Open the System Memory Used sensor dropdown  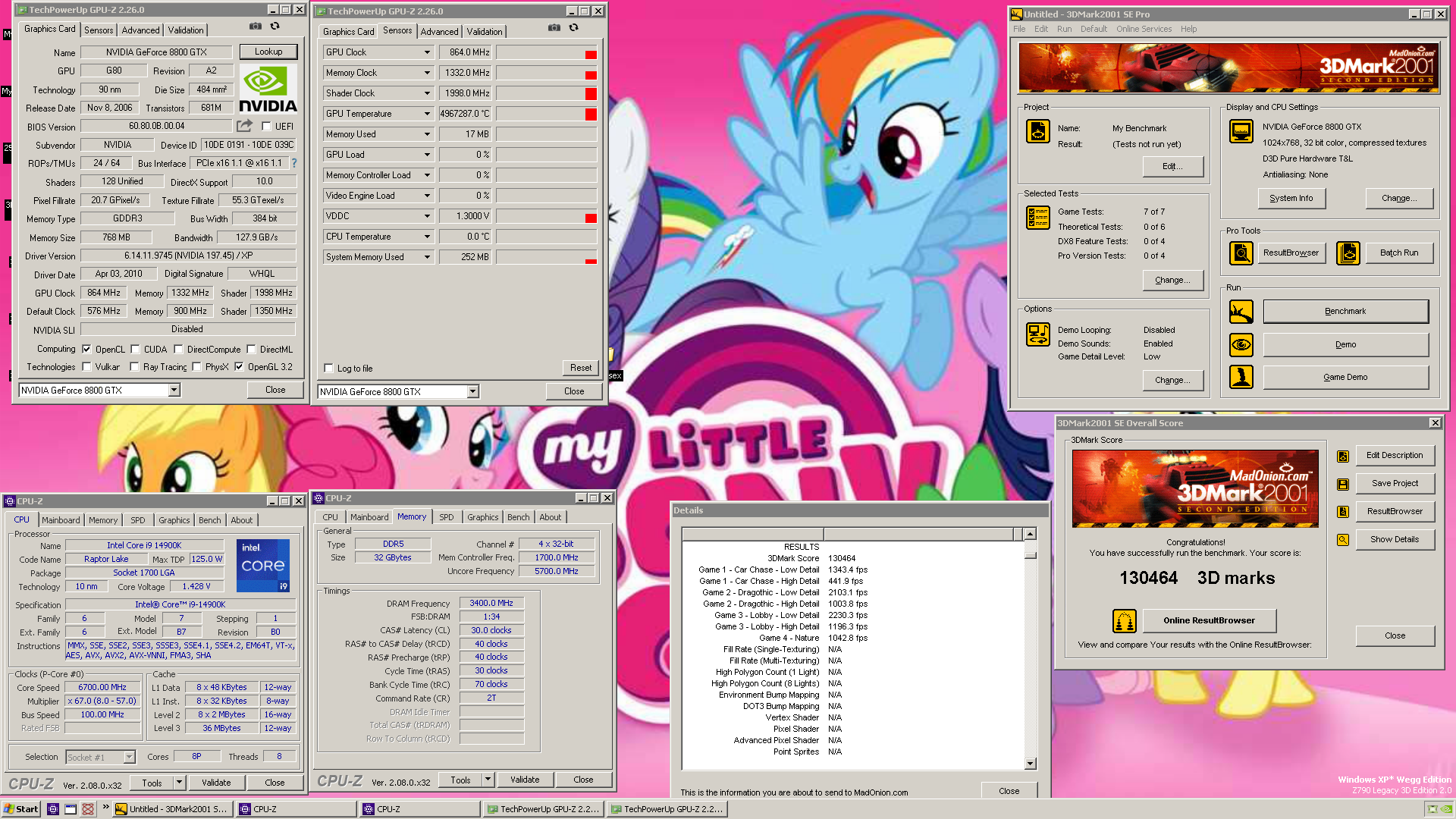pos(427,257)
